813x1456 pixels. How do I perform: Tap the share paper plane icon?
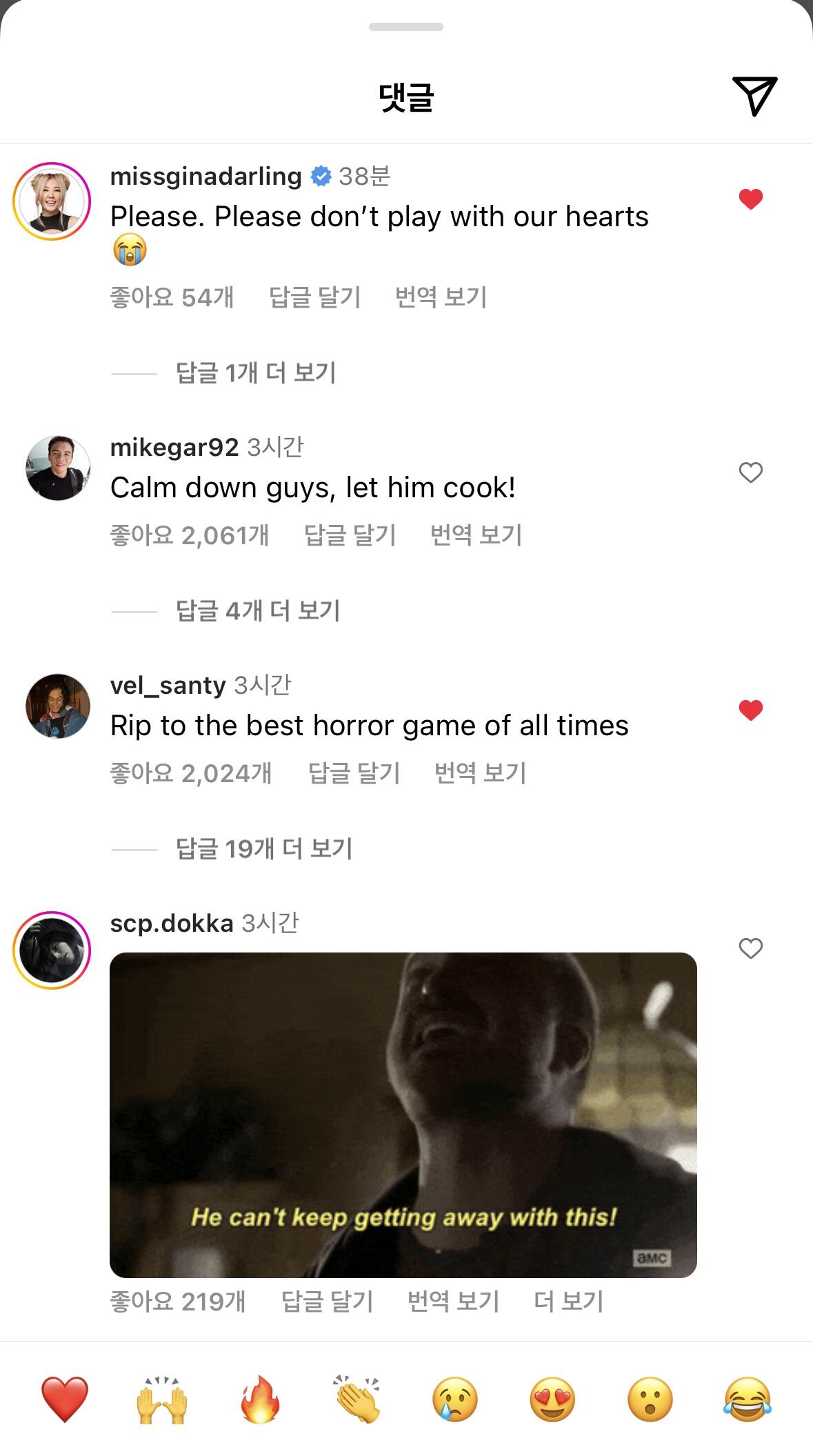point(754,97)
